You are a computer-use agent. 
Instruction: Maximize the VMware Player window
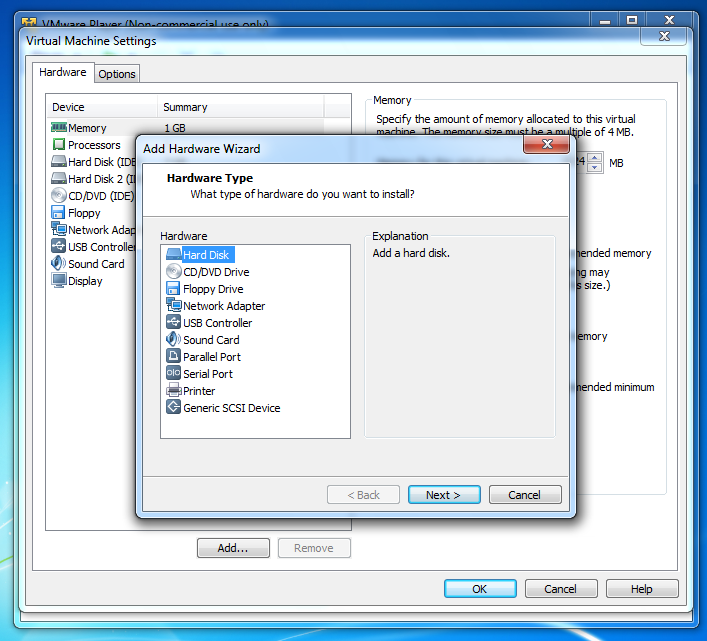tap(632, 20)
